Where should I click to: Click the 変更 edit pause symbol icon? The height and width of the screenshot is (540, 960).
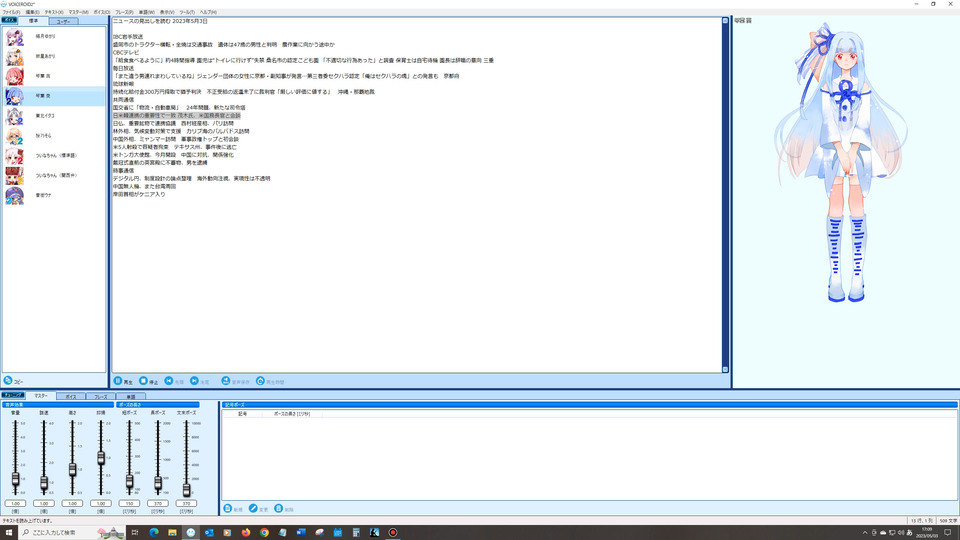[x=253, y=508]
